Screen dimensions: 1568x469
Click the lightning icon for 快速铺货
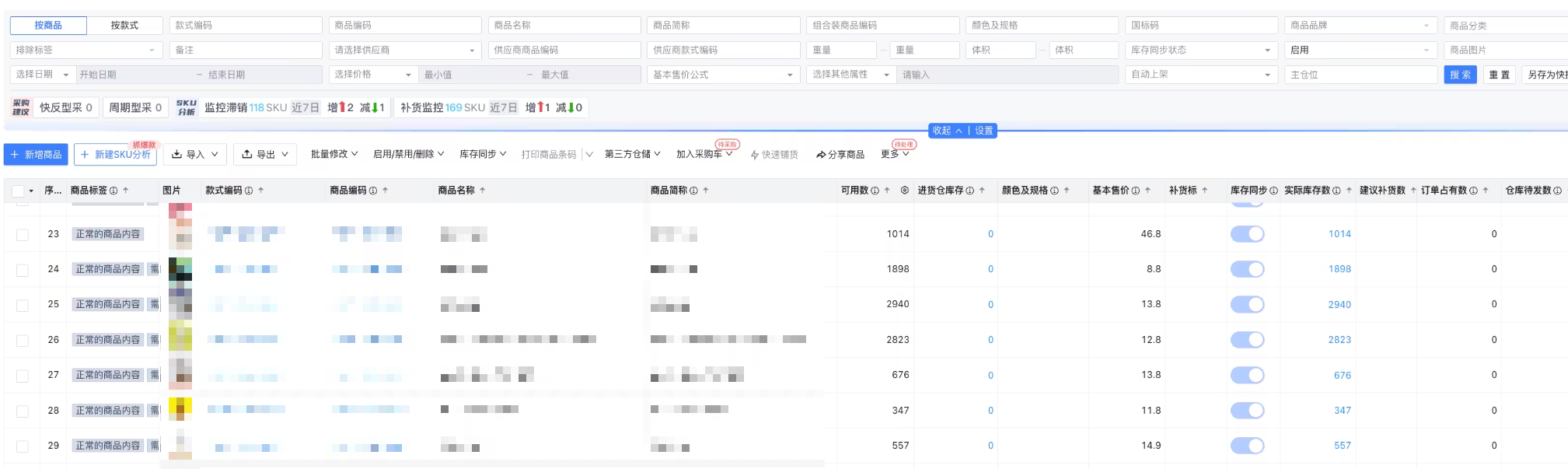click(x=754, y=155)
